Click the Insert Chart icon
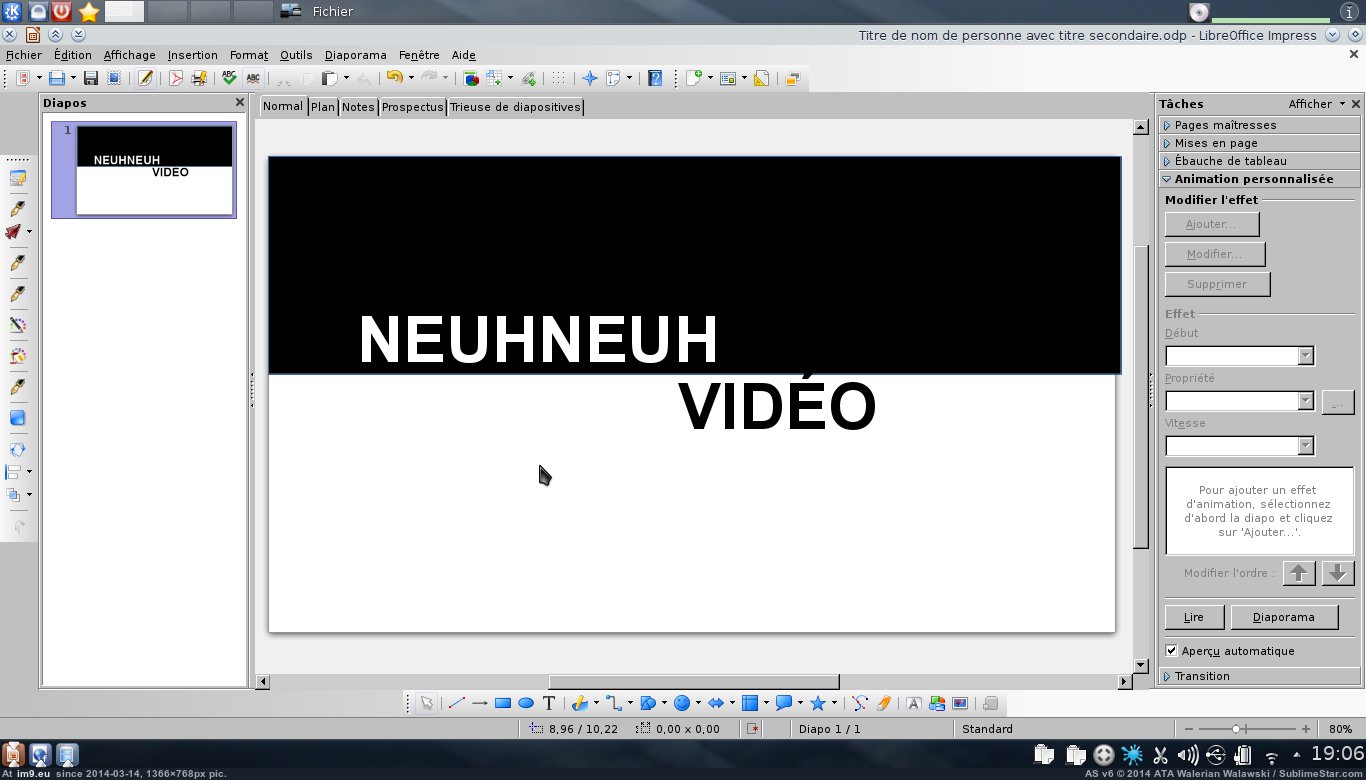 pyautogui.click(x=471, y=78)
